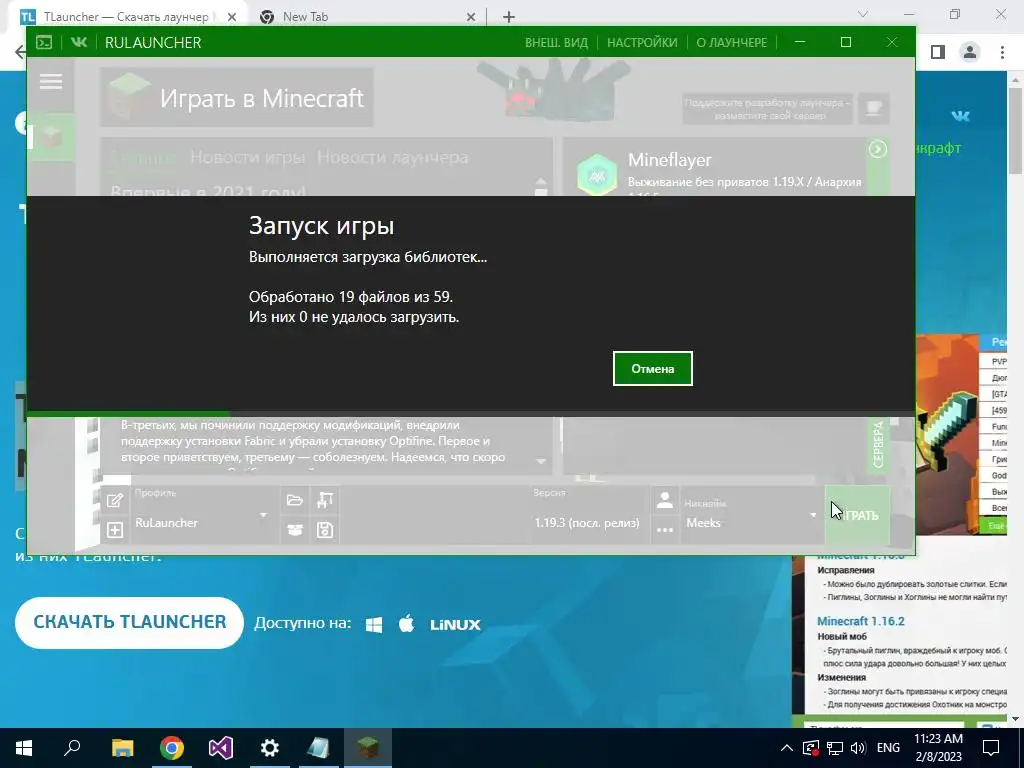The height and width of the screenshot is (768, 1024).
Task: Open Windows Settings gear in taskbar
Action: tap(270, 748)
